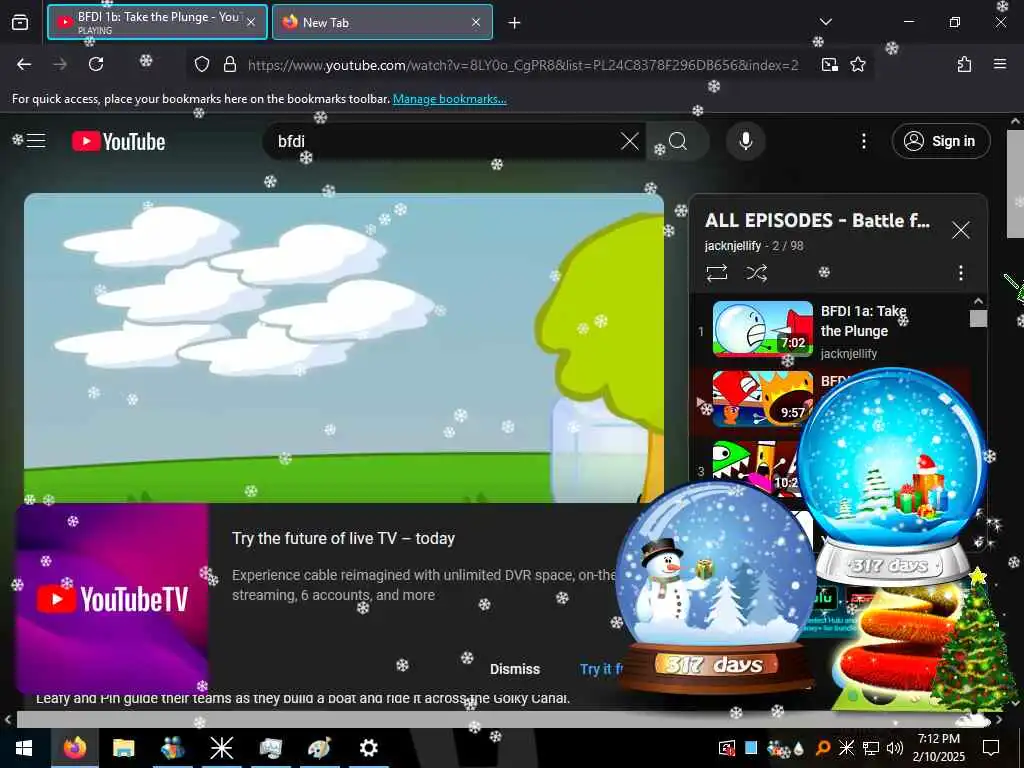Click the 9:57 playlist video thumbnail
The height and width of the screenshot is (768, 1024).
(x=762, y=398)
